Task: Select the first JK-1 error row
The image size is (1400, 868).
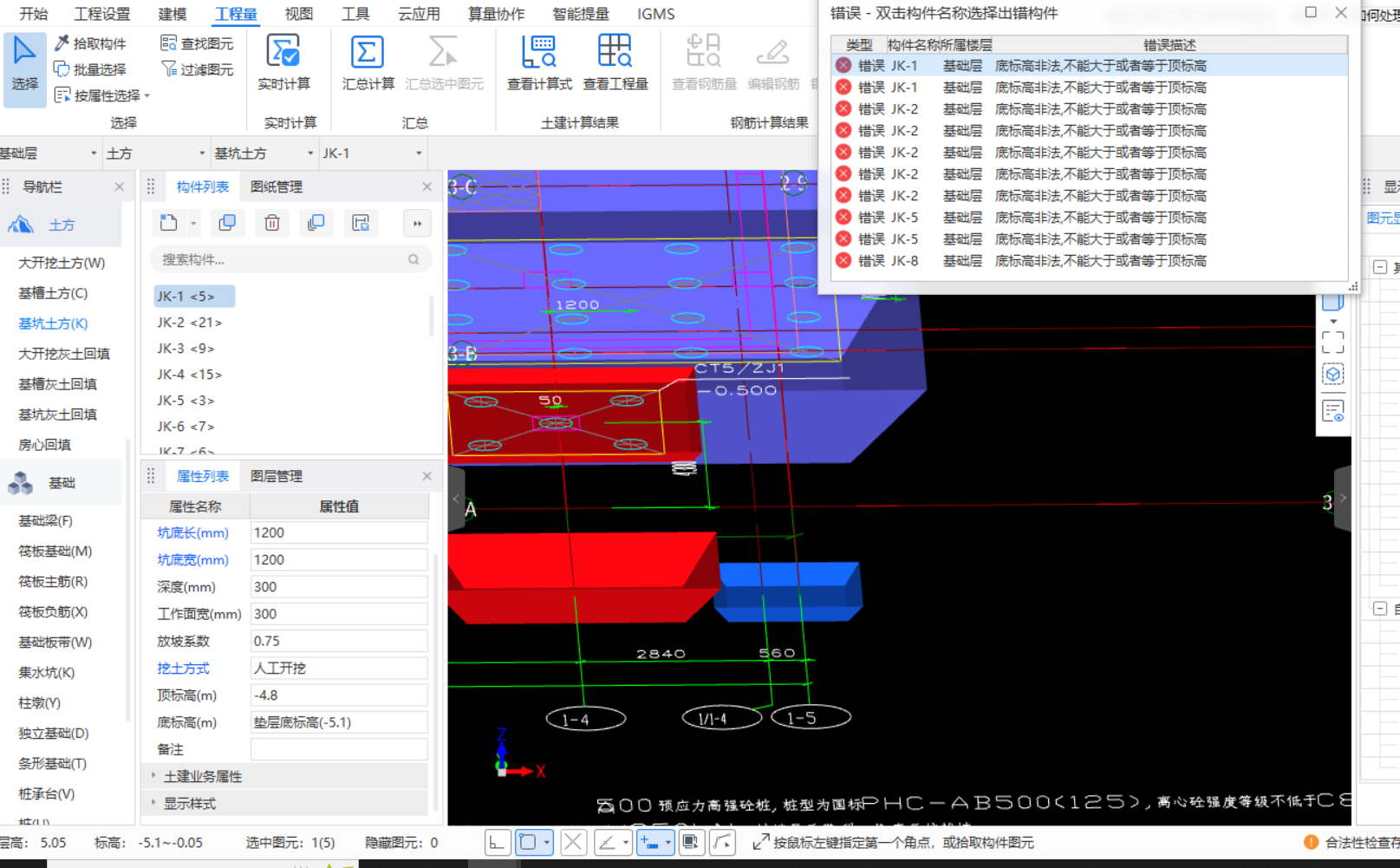Action: [1089, 65]
